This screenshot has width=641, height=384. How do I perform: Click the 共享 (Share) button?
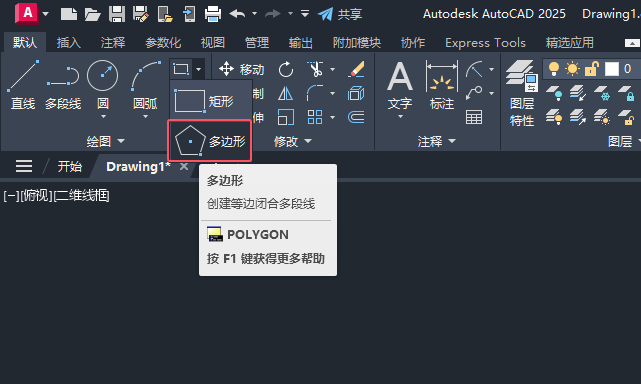pos(340,14)
